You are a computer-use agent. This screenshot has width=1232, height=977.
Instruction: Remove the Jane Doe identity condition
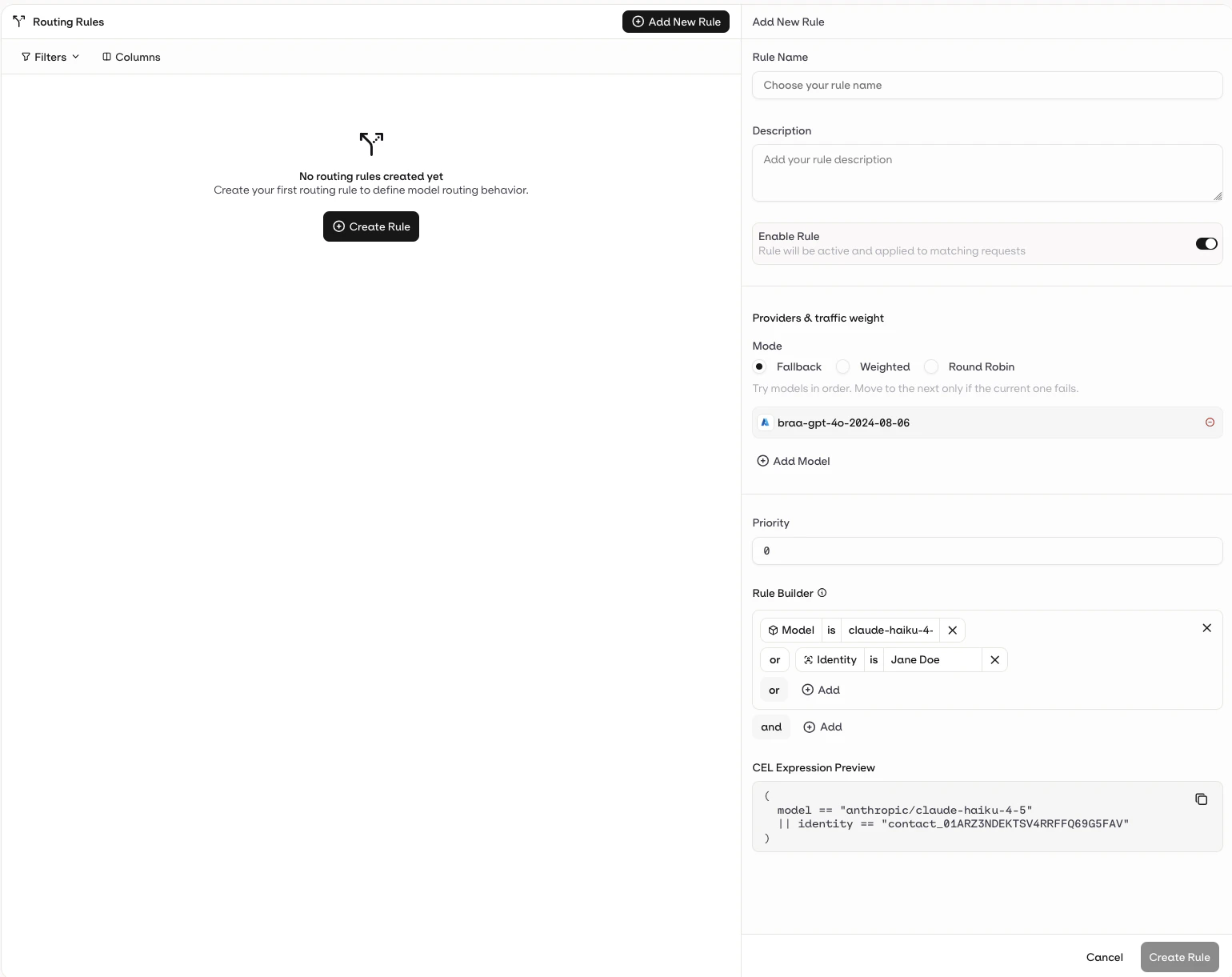point(994,660)
